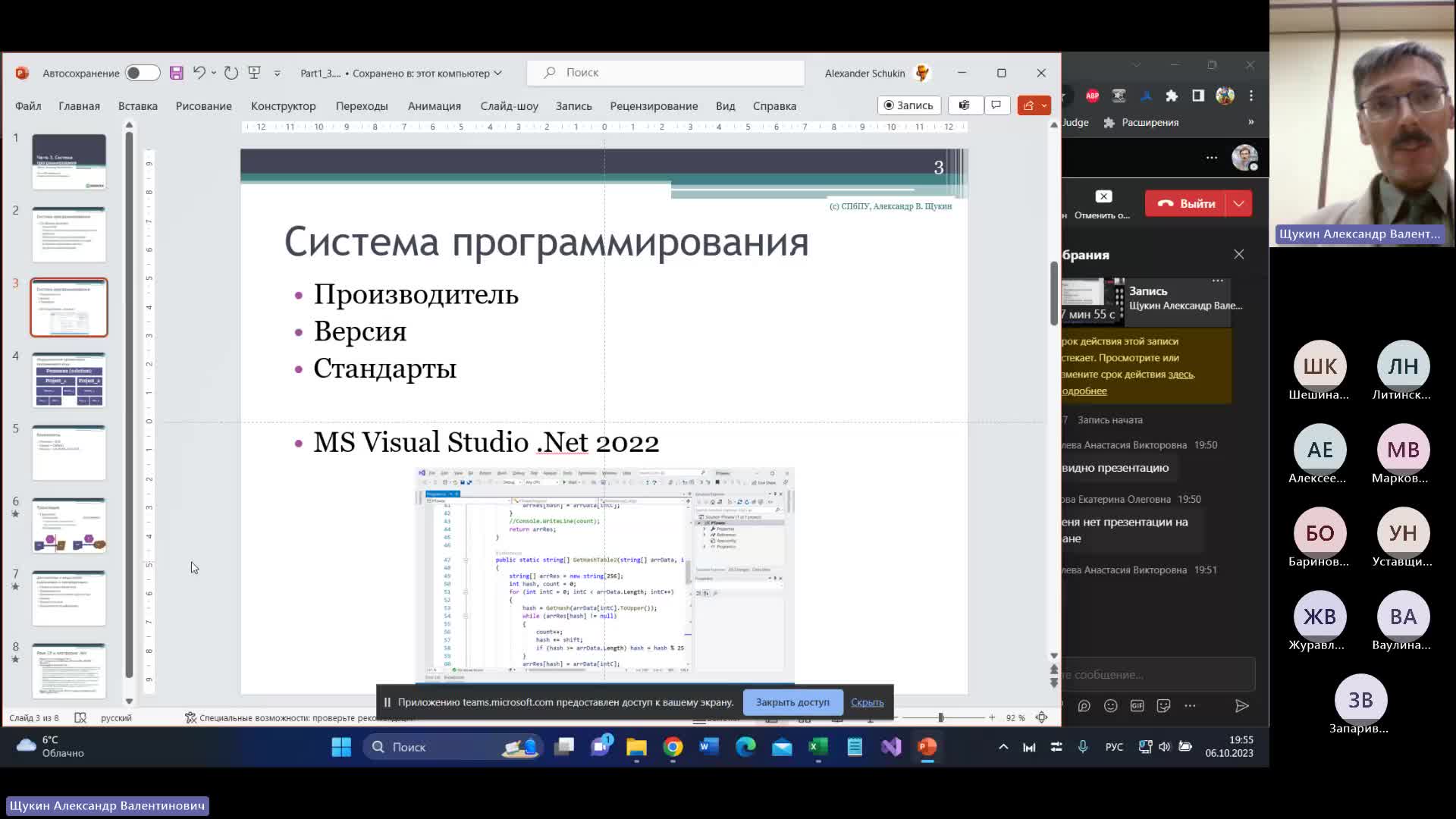Click the zoom out minus button
This screenshot has width=1456, height=819.
point(896,717)
